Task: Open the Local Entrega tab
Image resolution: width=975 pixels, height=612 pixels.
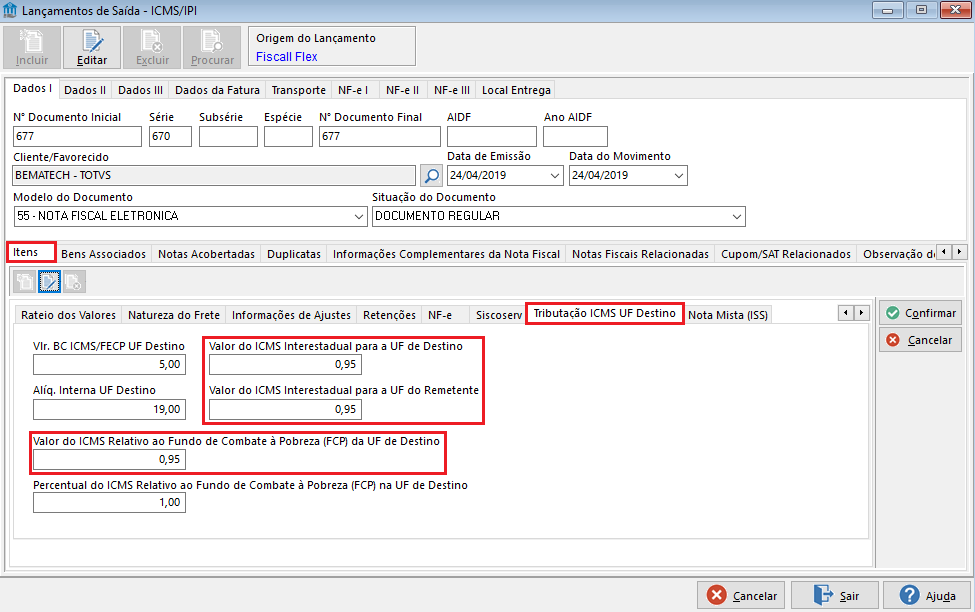Action: click(x=516, y=90)
